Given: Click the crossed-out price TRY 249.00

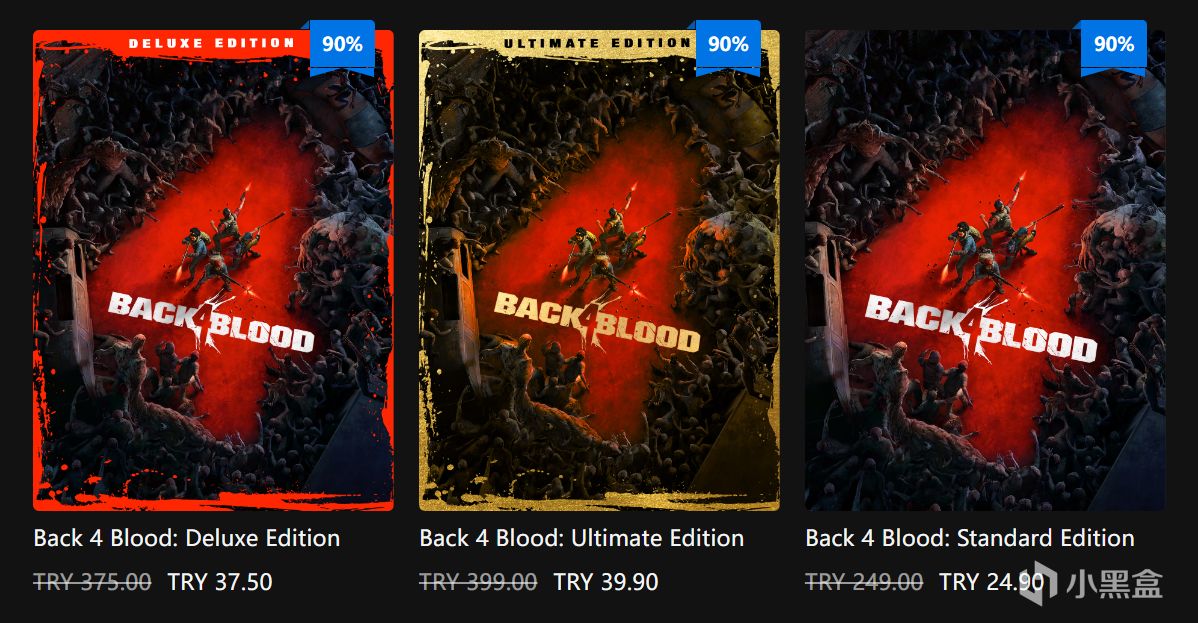Looking at the screenshot, I should tap(864, 582).
